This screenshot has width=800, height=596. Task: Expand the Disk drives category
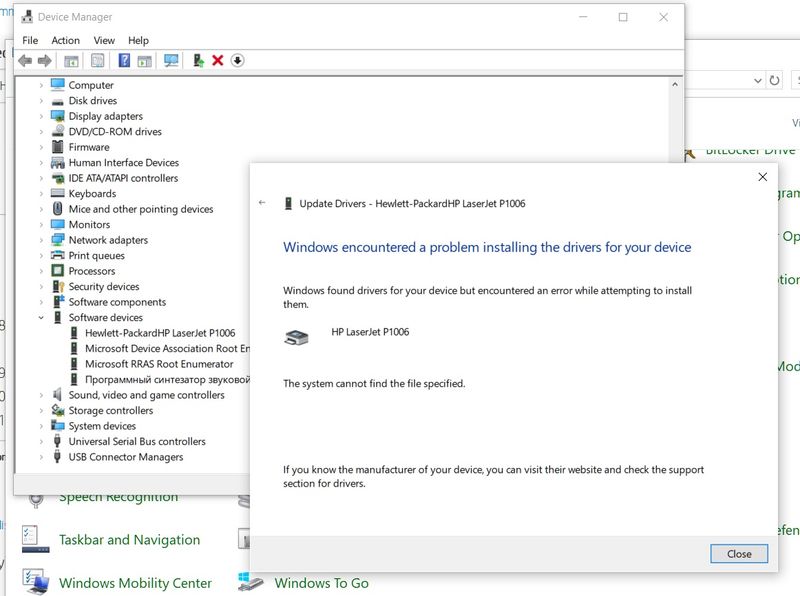pos(41,101)
